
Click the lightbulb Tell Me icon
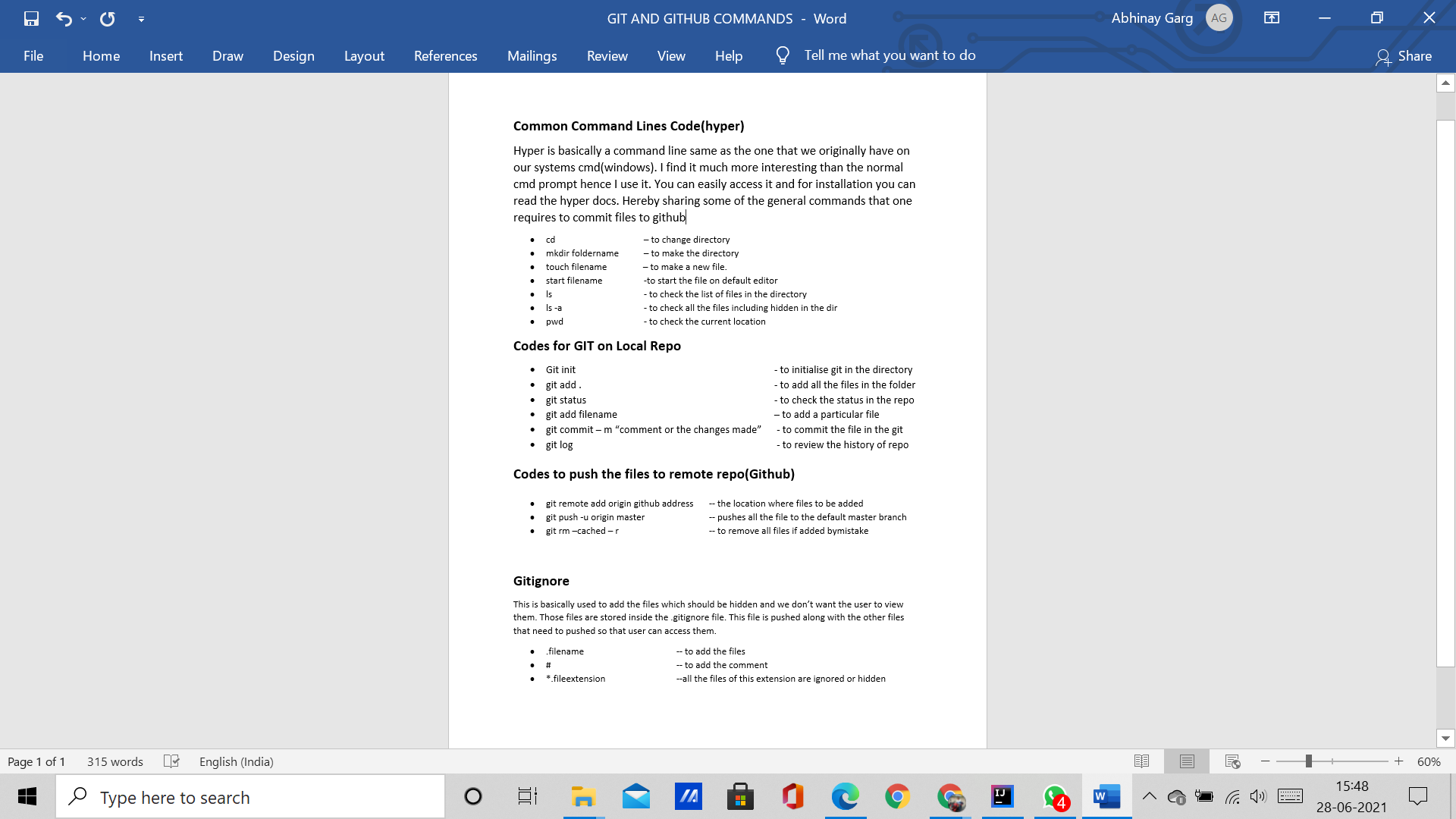(x=783, y=55)
